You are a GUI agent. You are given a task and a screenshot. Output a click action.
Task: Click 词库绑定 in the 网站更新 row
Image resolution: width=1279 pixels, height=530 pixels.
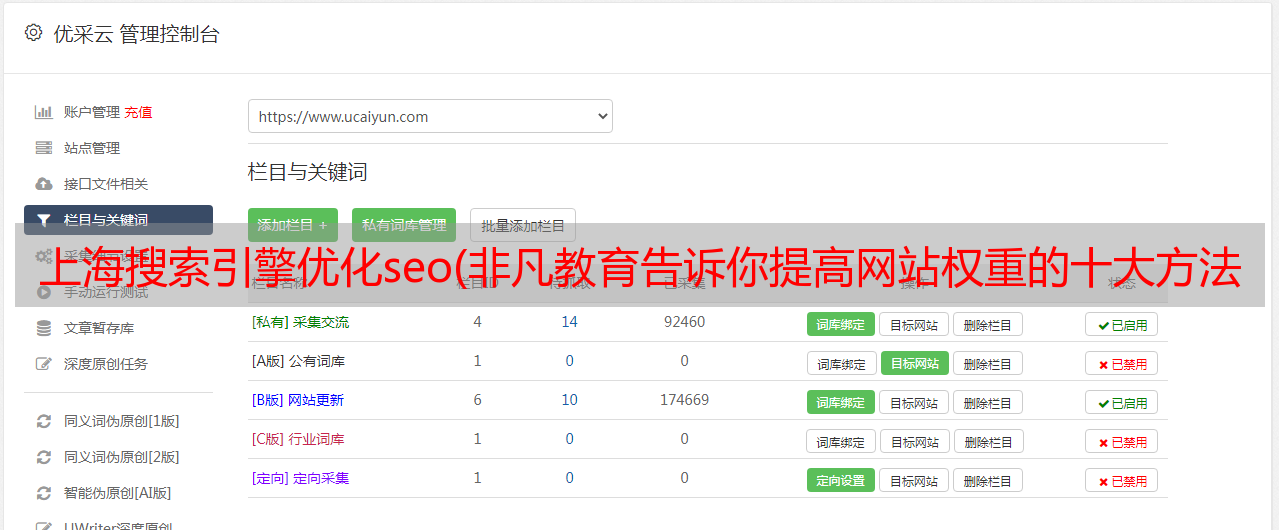coord(841,402)
